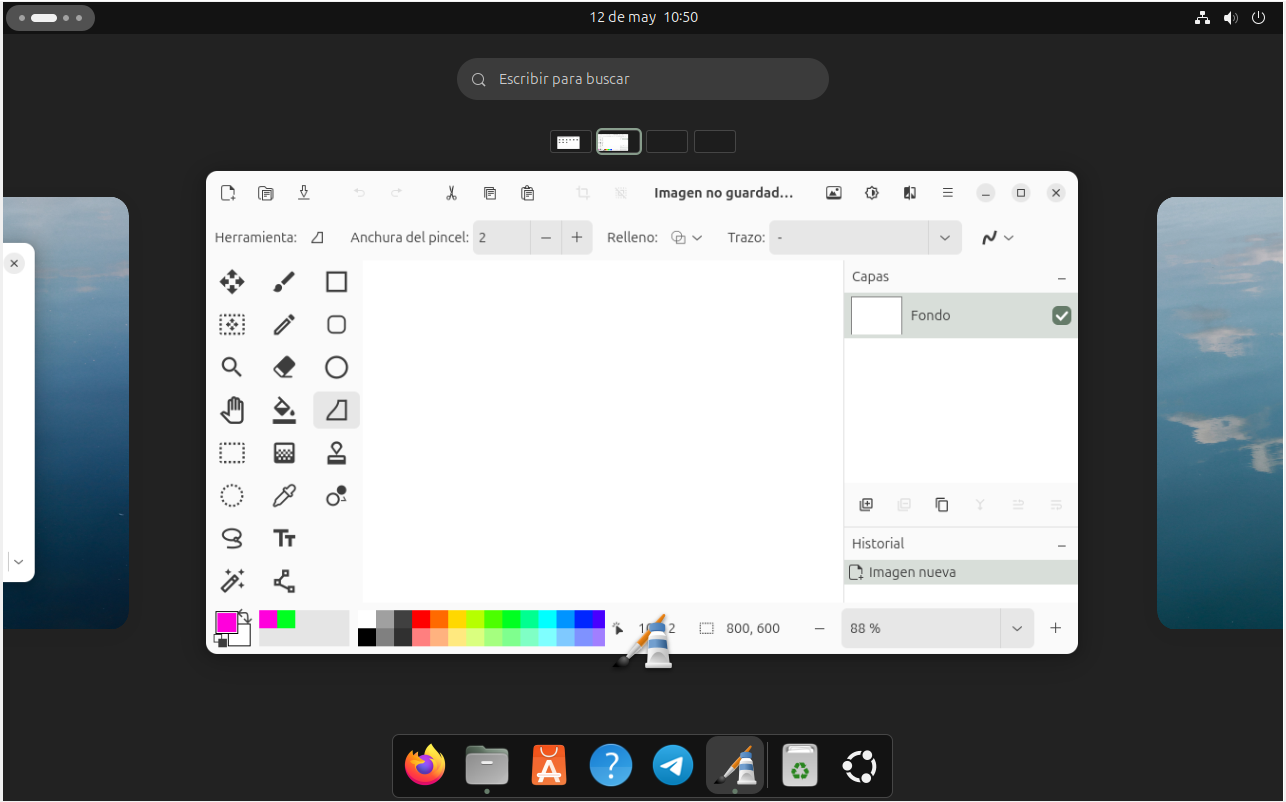Open the Relleno dropdown
Image resolution: width=1286 pixels, height=802 pixels.
[x=687, y=237]
